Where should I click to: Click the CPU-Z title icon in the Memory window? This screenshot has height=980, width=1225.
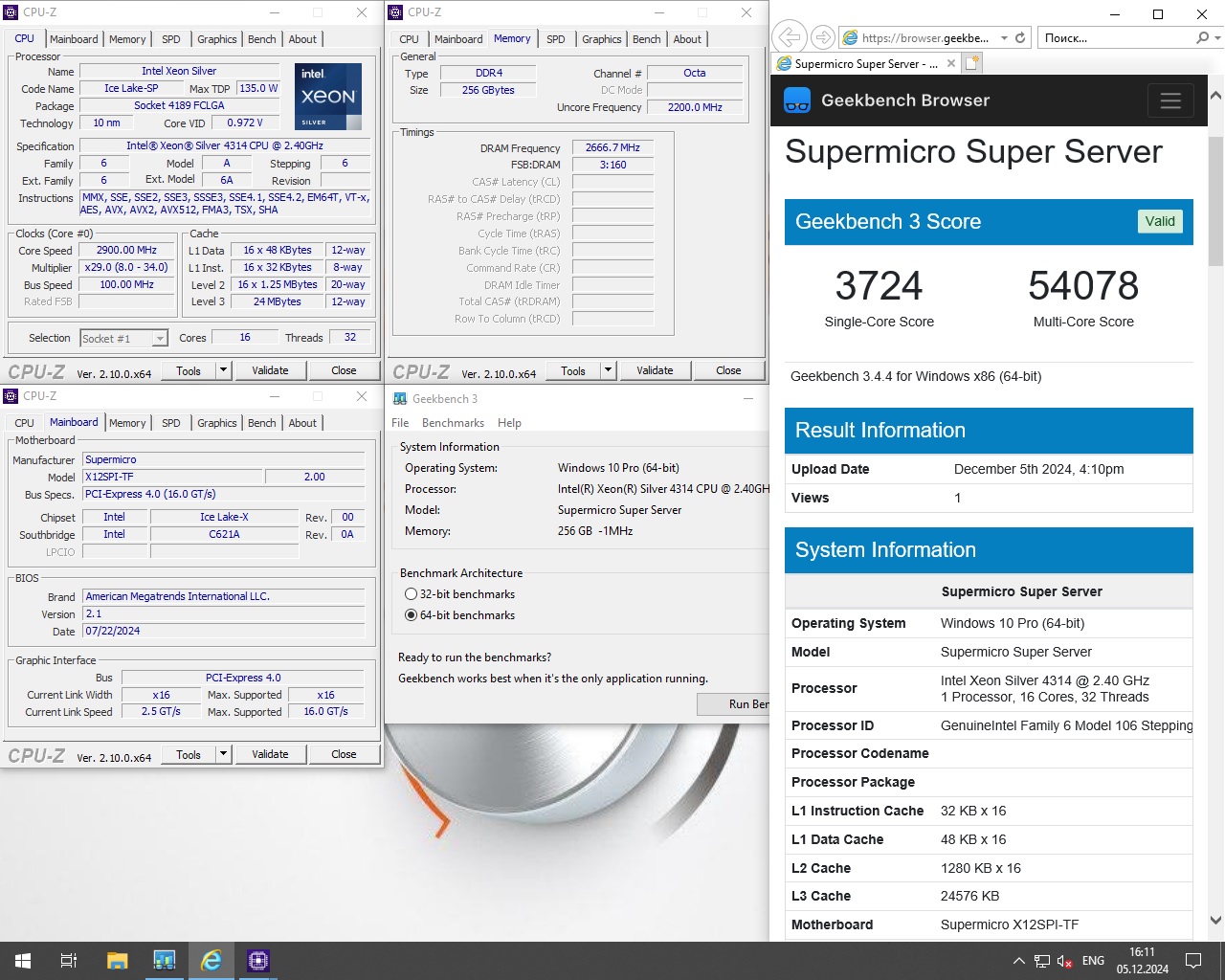coord(394,12)
